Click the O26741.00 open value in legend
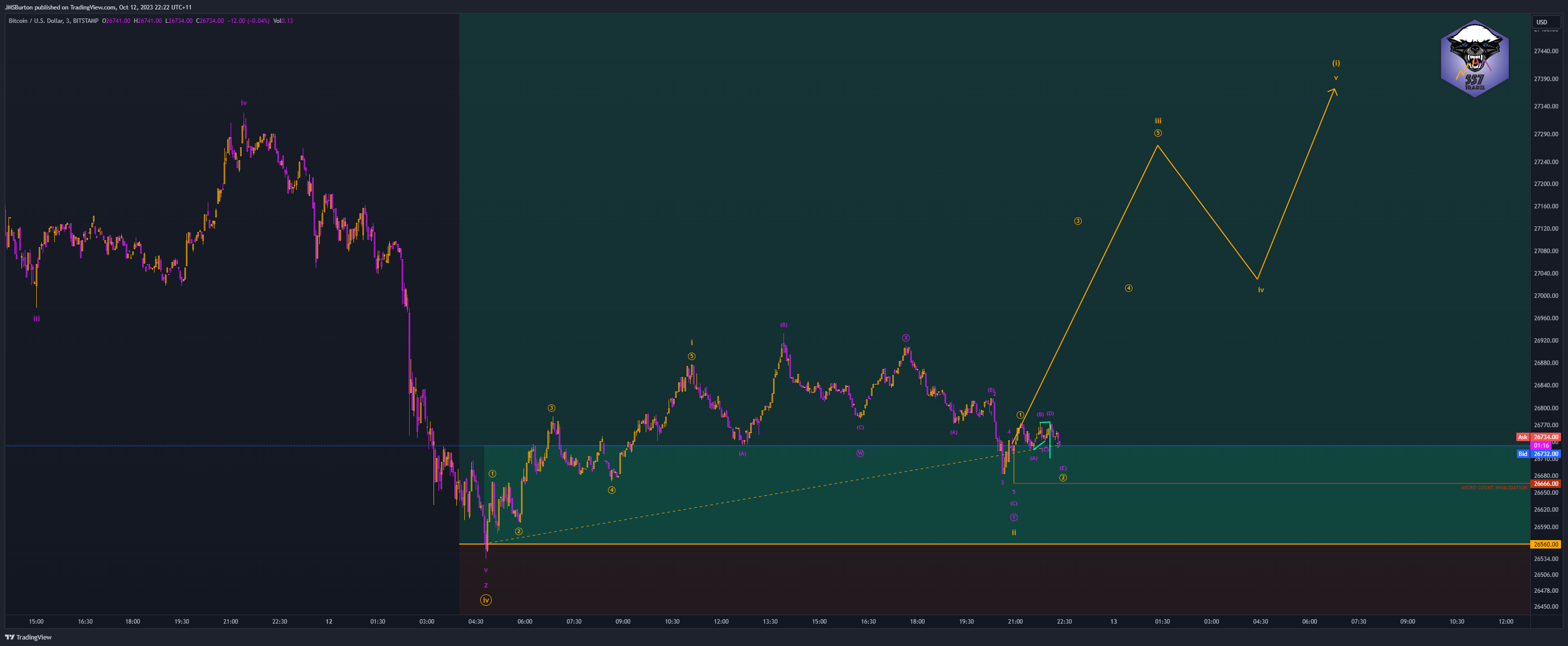This screenshot has width=1568, height=646. click(x=116, y=21)
